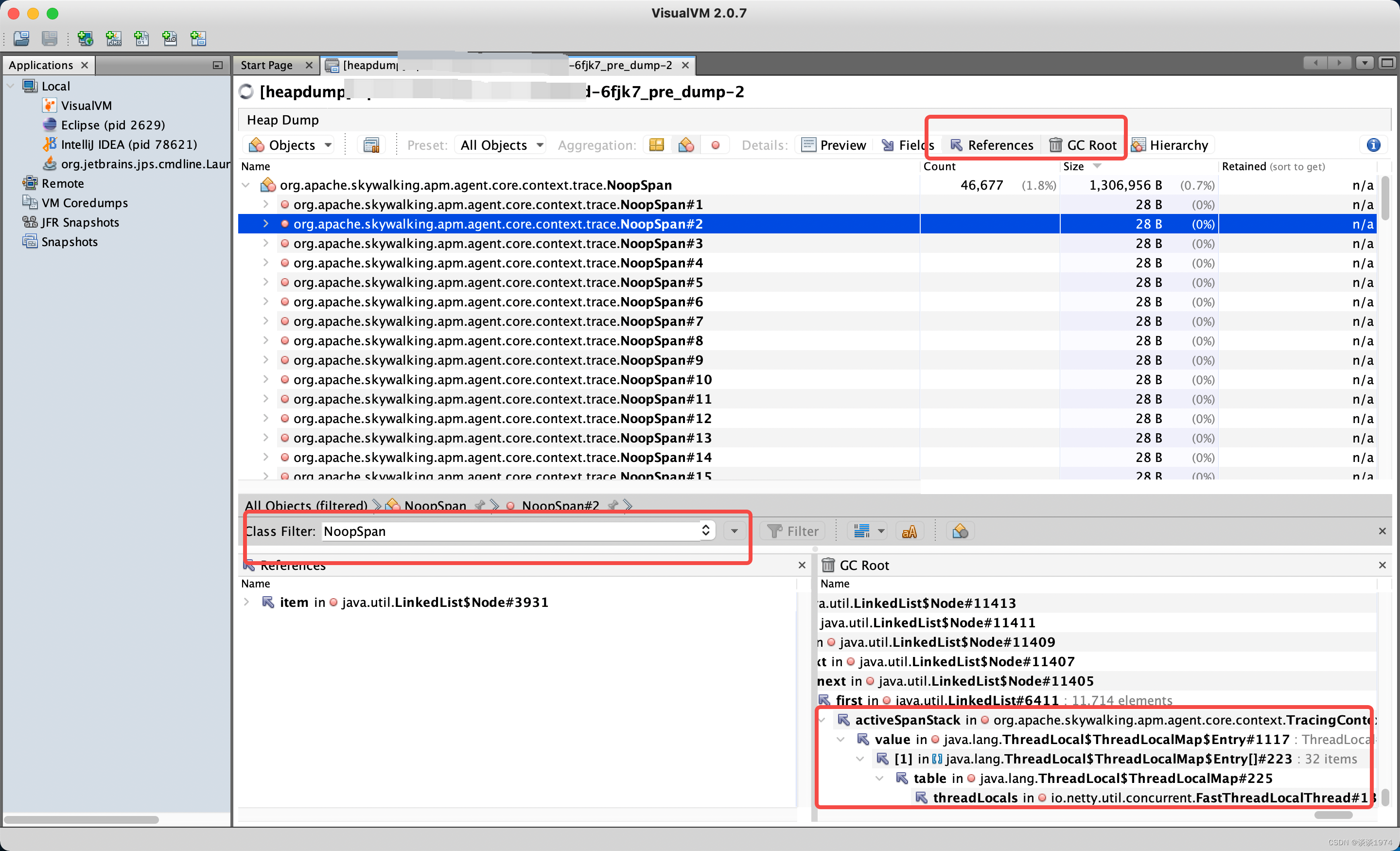
Task: Click the add JMX connection icon
Action: 114,38
